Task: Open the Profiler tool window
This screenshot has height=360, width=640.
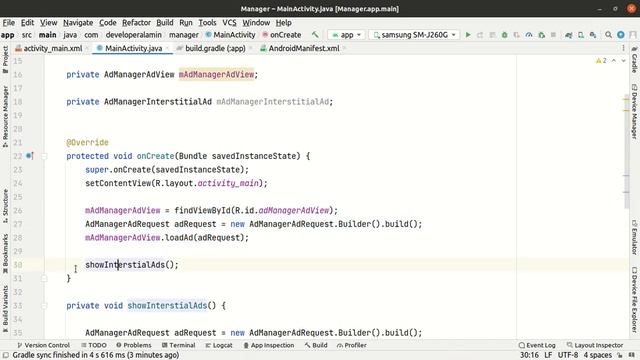Action: (351, 345)
